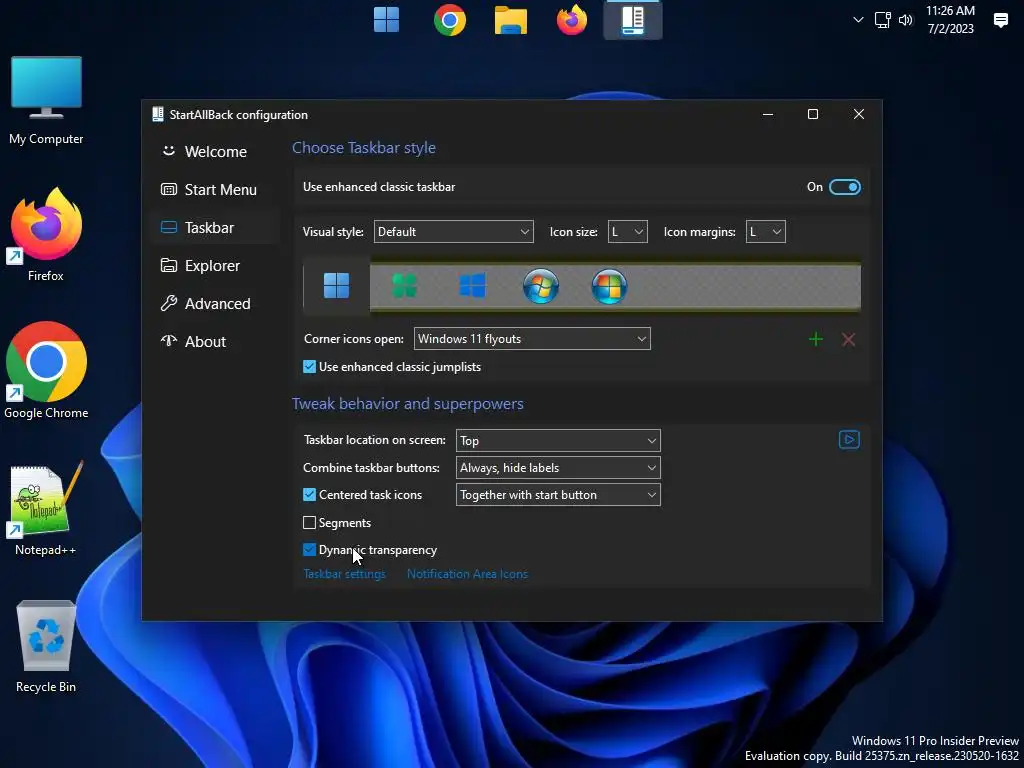Select the My Computer desktop icon
1024x768 pixels.
tap(46, 101)
